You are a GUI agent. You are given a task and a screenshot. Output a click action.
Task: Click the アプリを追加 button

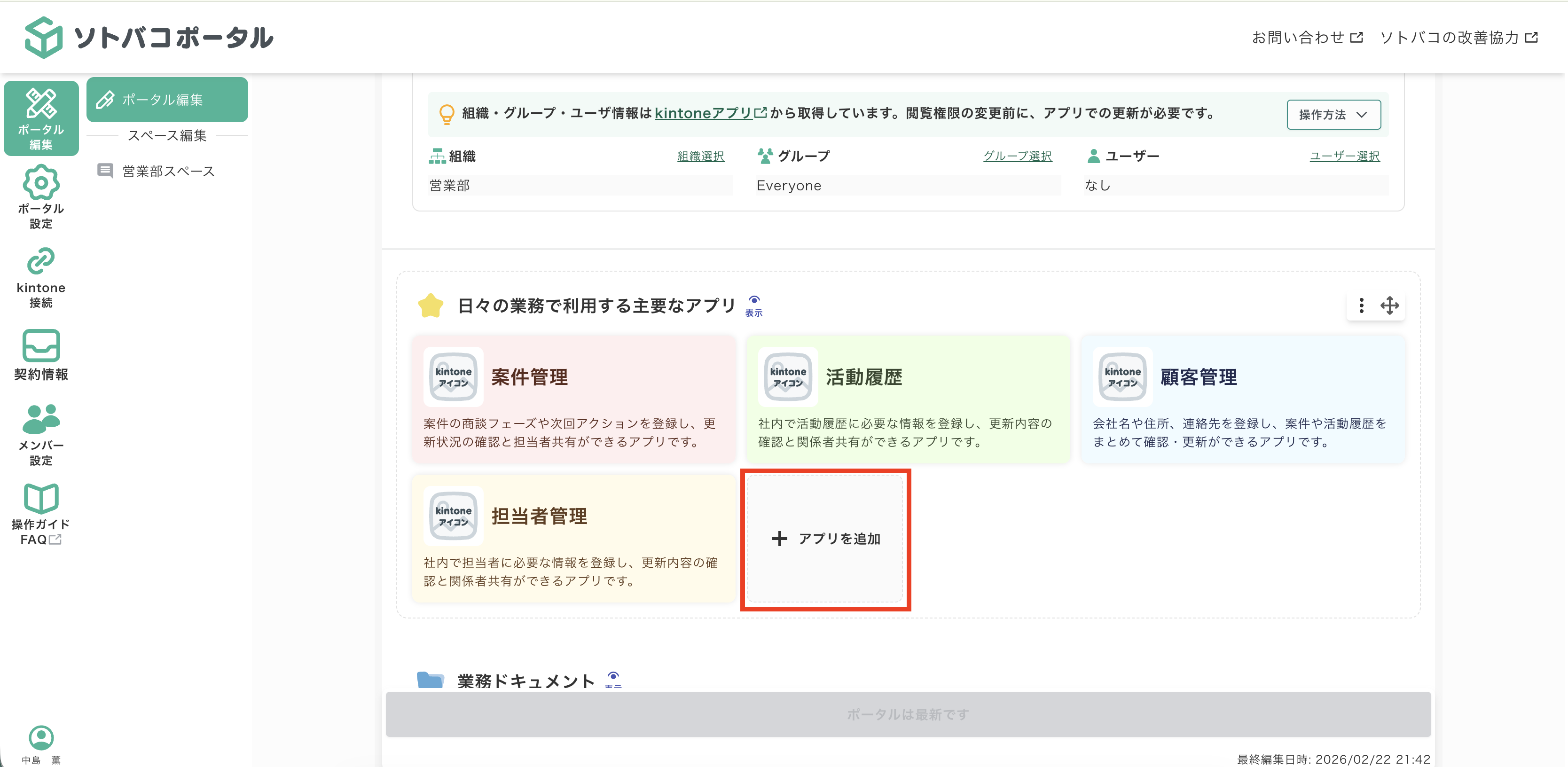pos(826,540)
